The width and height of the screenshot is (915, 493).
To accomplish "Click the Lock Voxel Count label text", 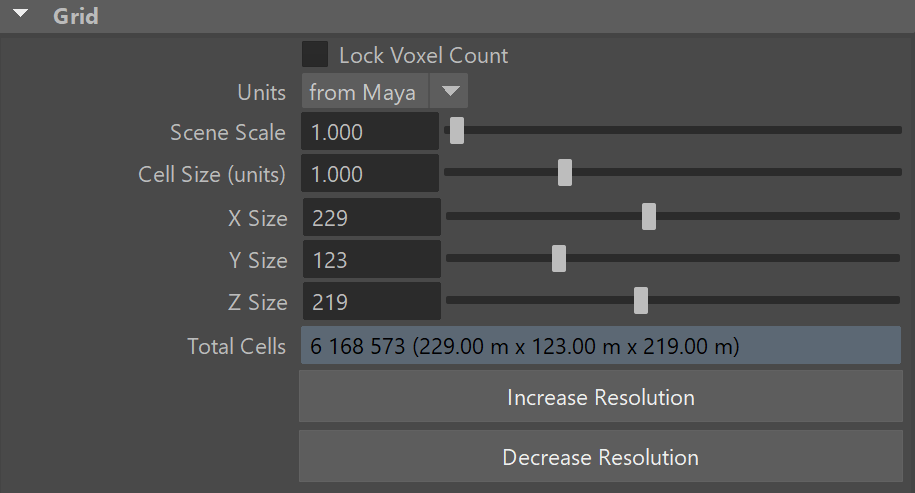I will click(x=424, y=55).
